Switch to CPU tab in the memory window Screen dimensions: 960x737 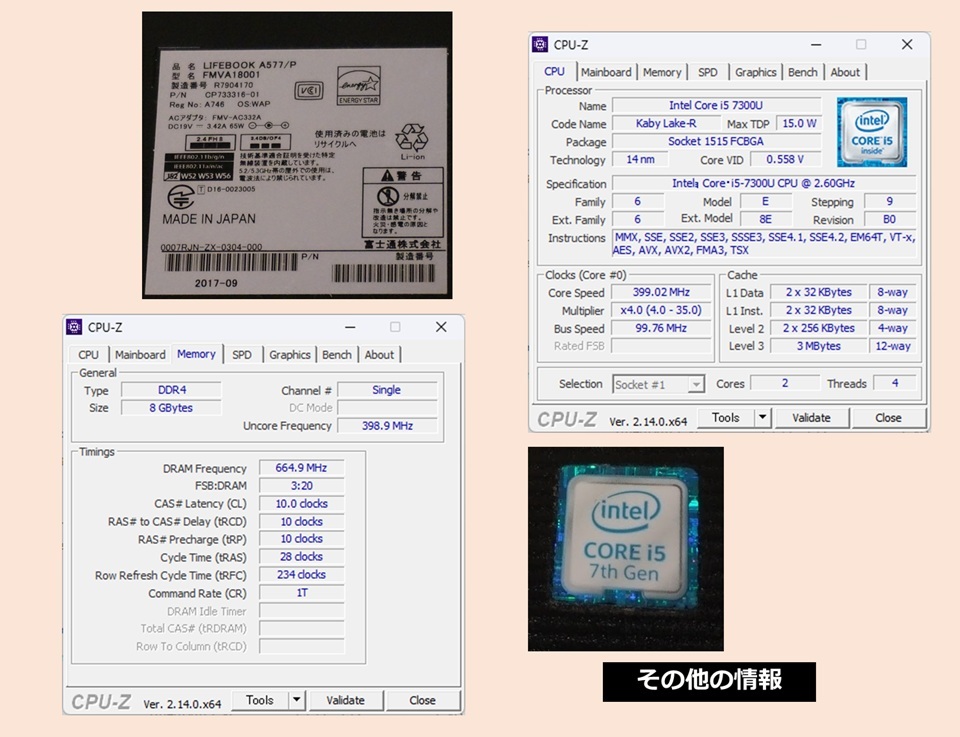88,354
